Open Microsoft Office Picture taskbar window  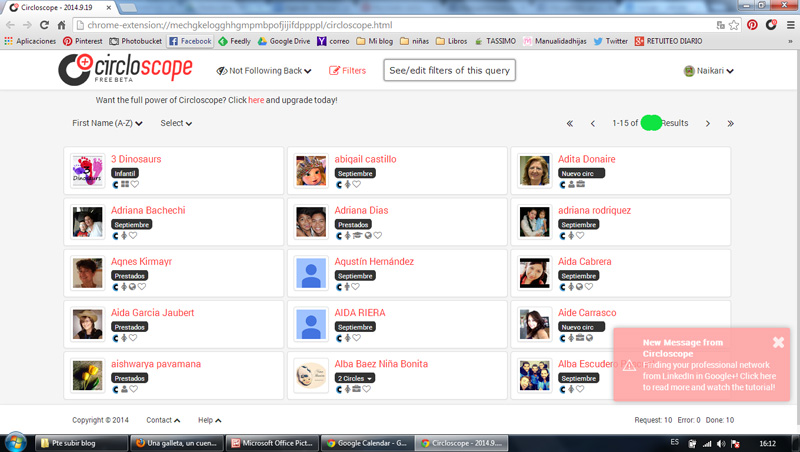point(272,443)
